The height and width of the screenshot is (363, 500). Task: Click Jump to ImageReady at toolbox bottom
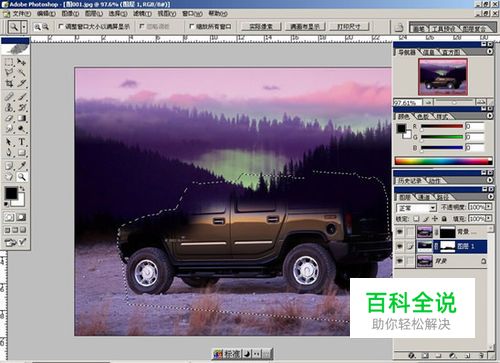tap(15, 242)
